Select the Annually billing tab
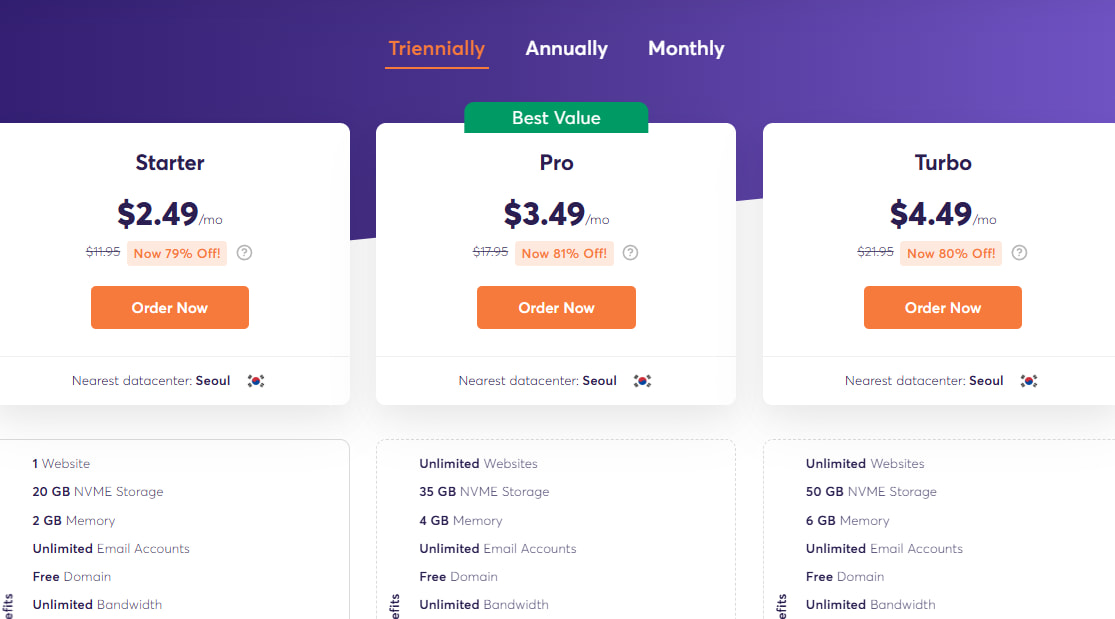Viewport: 1115px width, 619px height. tap(566, 48)
